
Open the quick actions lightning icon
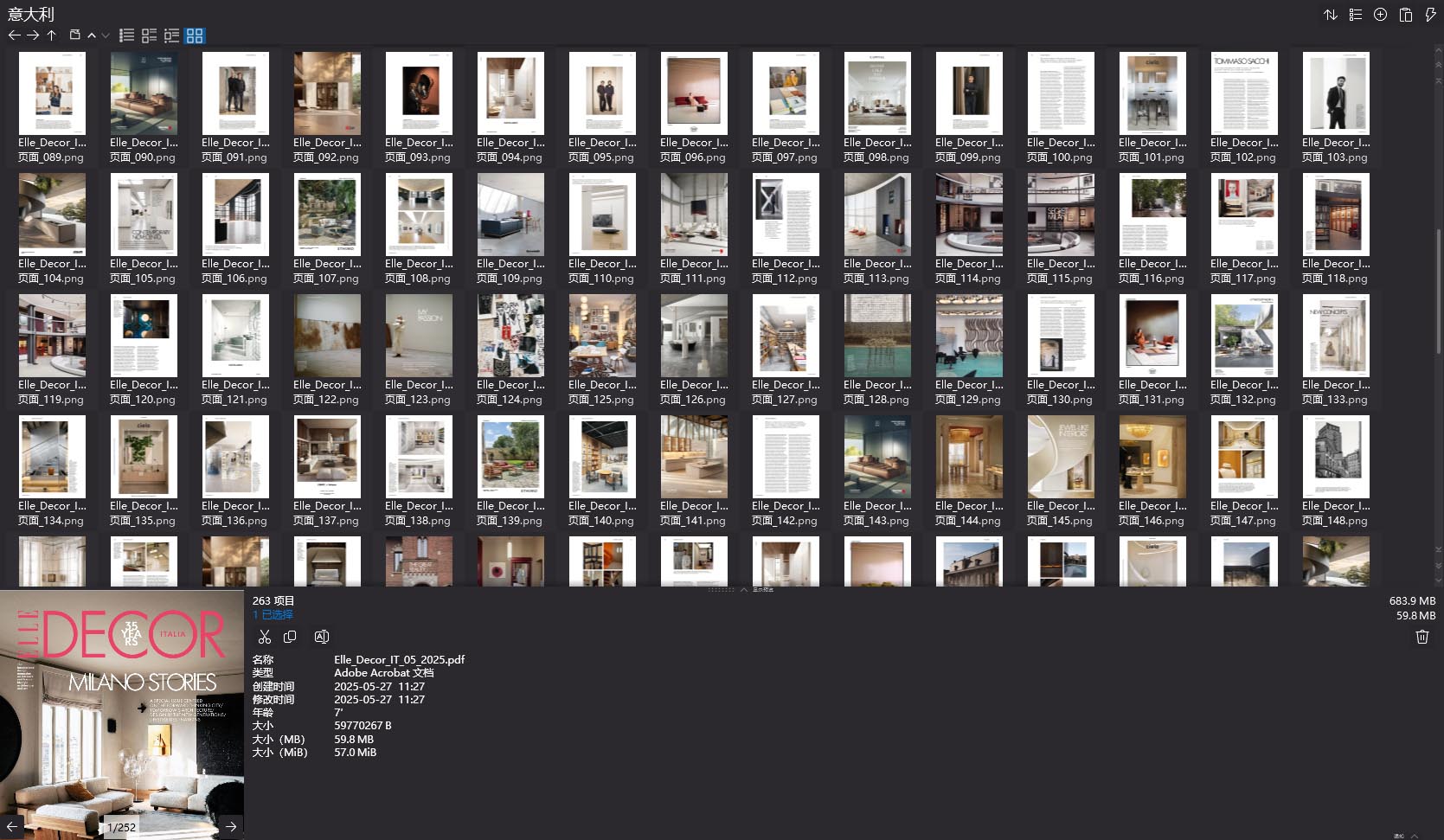tap(1430, 15)
